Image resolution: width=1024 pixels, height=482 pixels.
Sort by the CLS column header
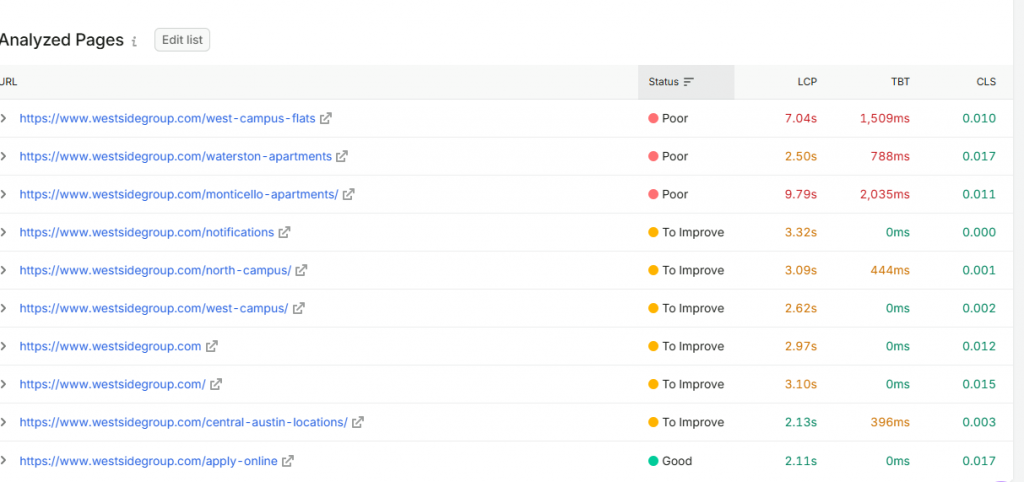986,82
